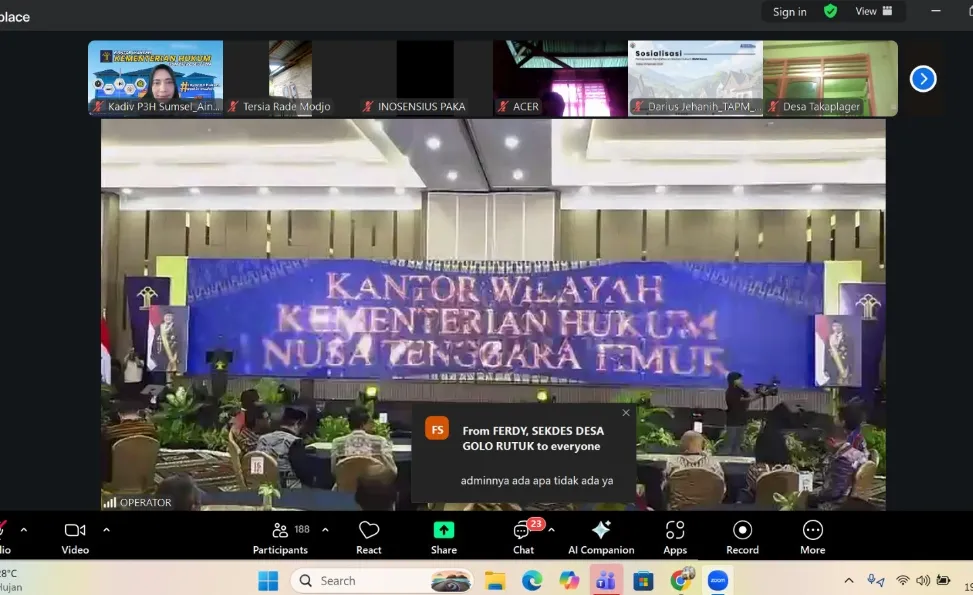The width and height of the screenshot is (973, 595).
Task: Show hidden system tray icons
Action: click(849, 581)
